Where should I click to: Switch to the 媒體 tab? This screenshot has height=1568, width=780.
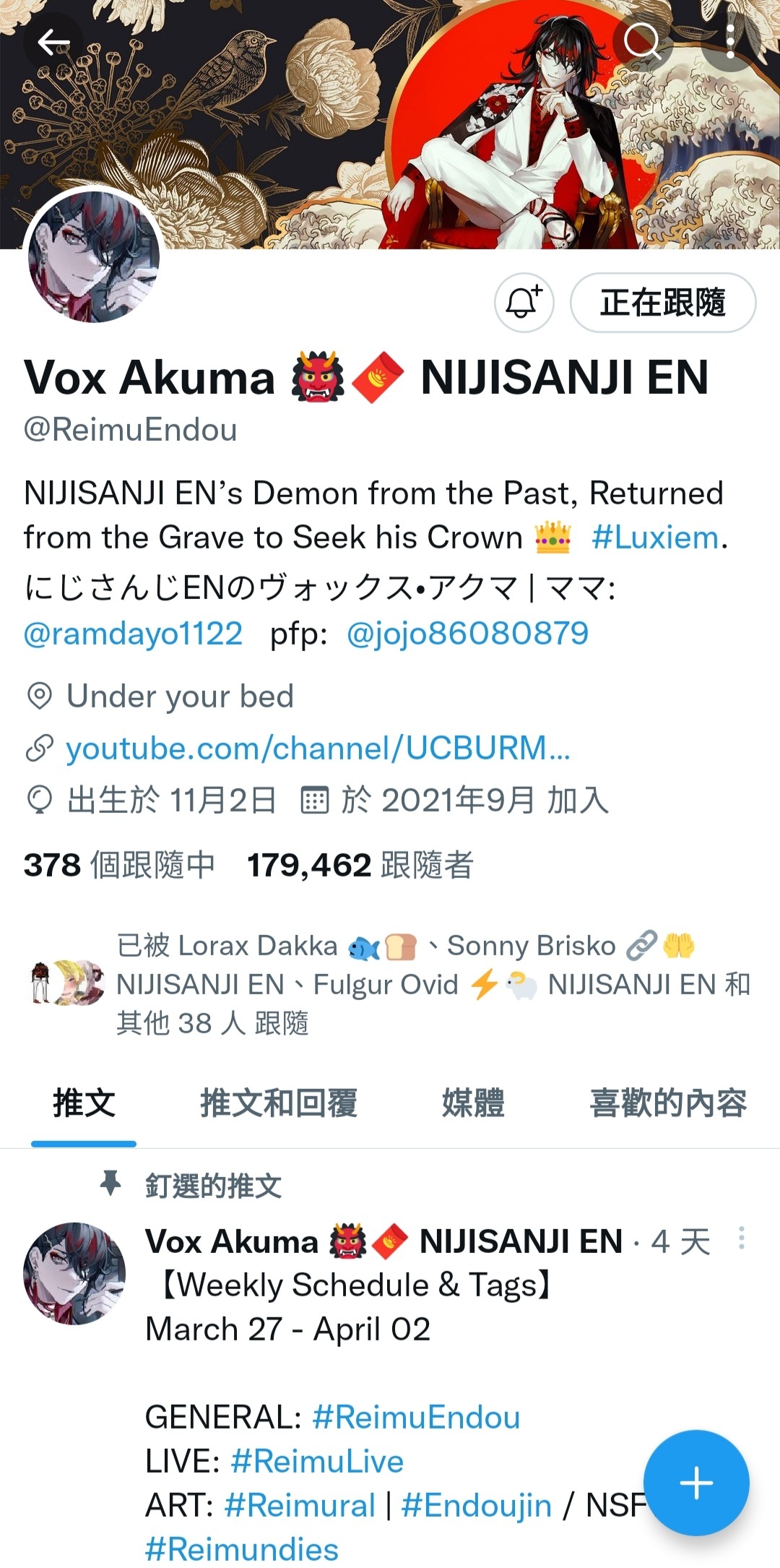[x=473, y=1103]
